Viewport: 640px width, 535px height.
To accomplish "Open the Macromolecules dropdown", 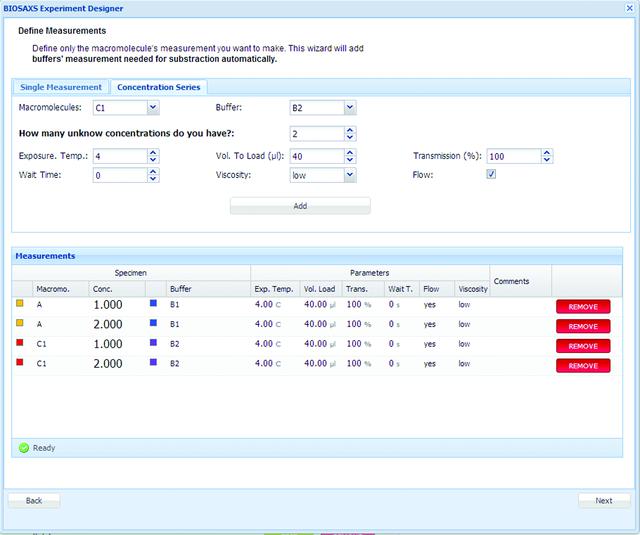I will coord(153,108).
